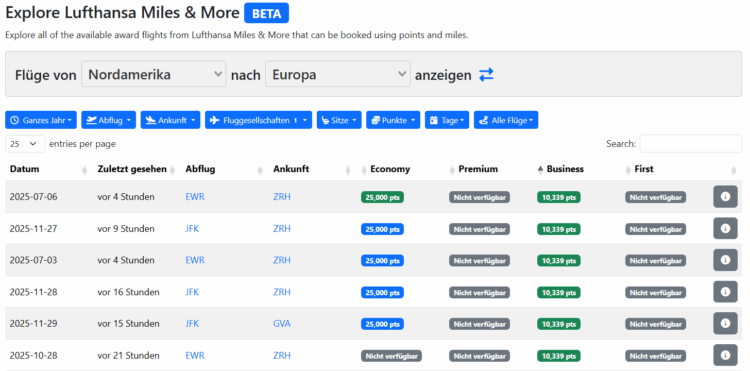750x371 pixels.
Task: Open JFK link in 2025-11-27 row
Action: tap(192, 229)
